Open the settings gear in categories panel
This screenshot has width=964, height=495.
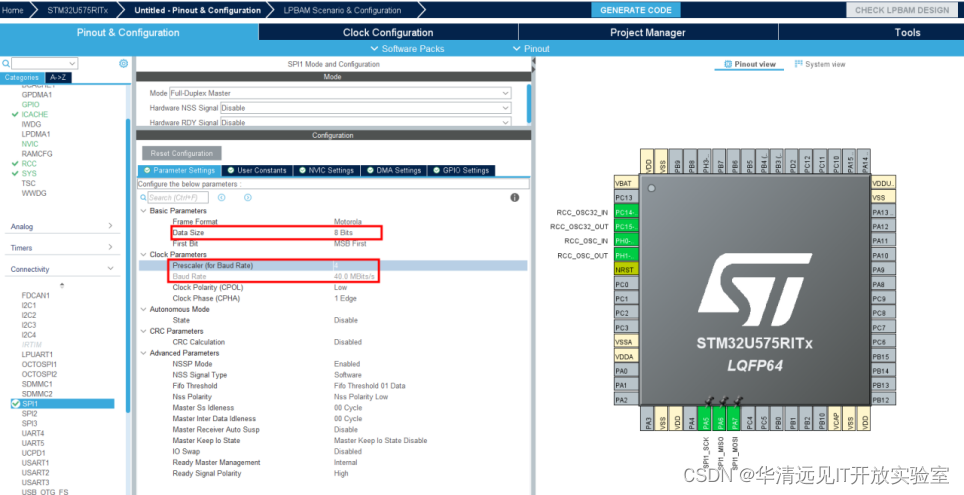(x=123, y=63)
